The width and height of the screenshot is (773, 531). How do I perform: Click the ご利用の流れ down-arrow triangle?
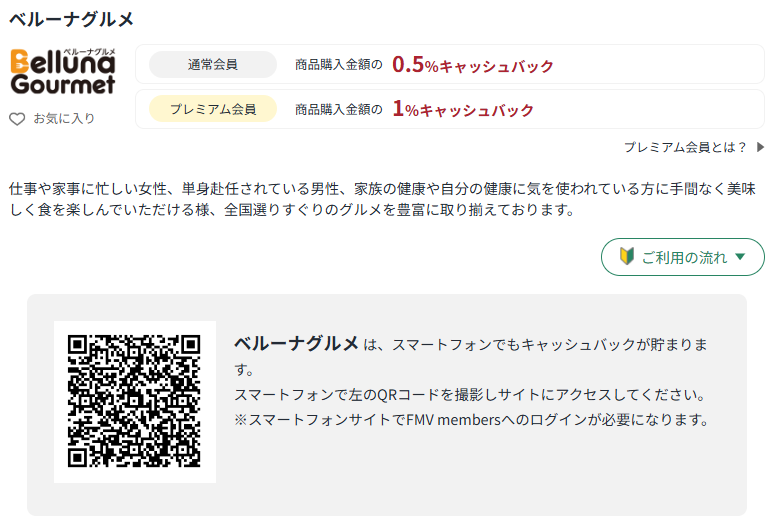tap(739, 256)
